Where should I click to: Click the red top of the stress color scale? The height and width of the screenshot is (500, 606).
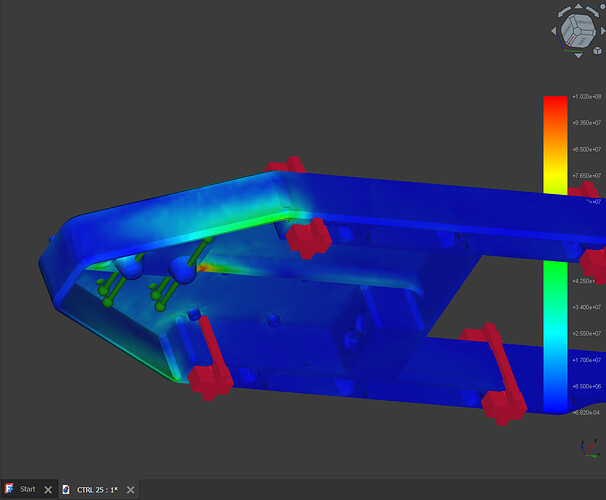[x=555, y=104]
